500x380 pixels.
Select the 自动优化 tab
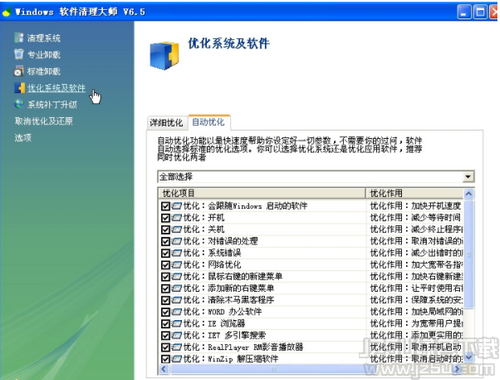pos(208,122)
